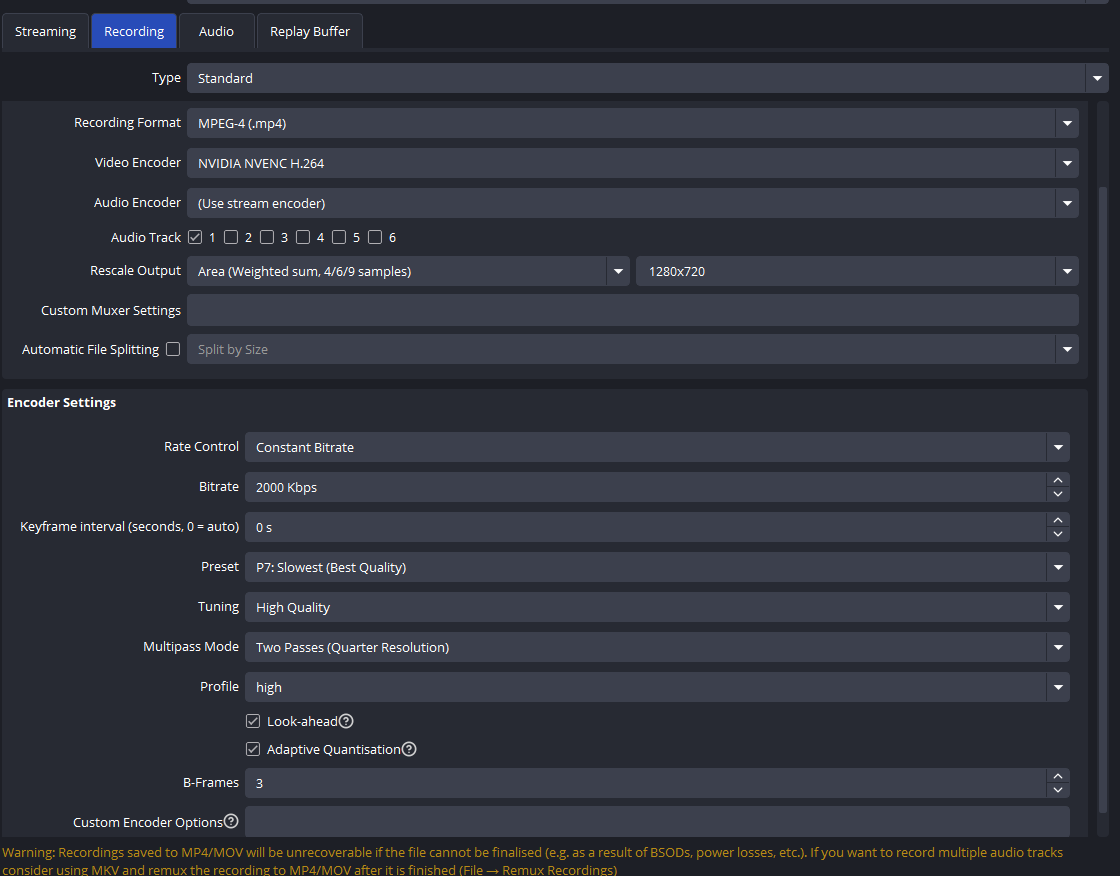
Task: Click the Video Encoder label
Action: [x=138, y=162]
